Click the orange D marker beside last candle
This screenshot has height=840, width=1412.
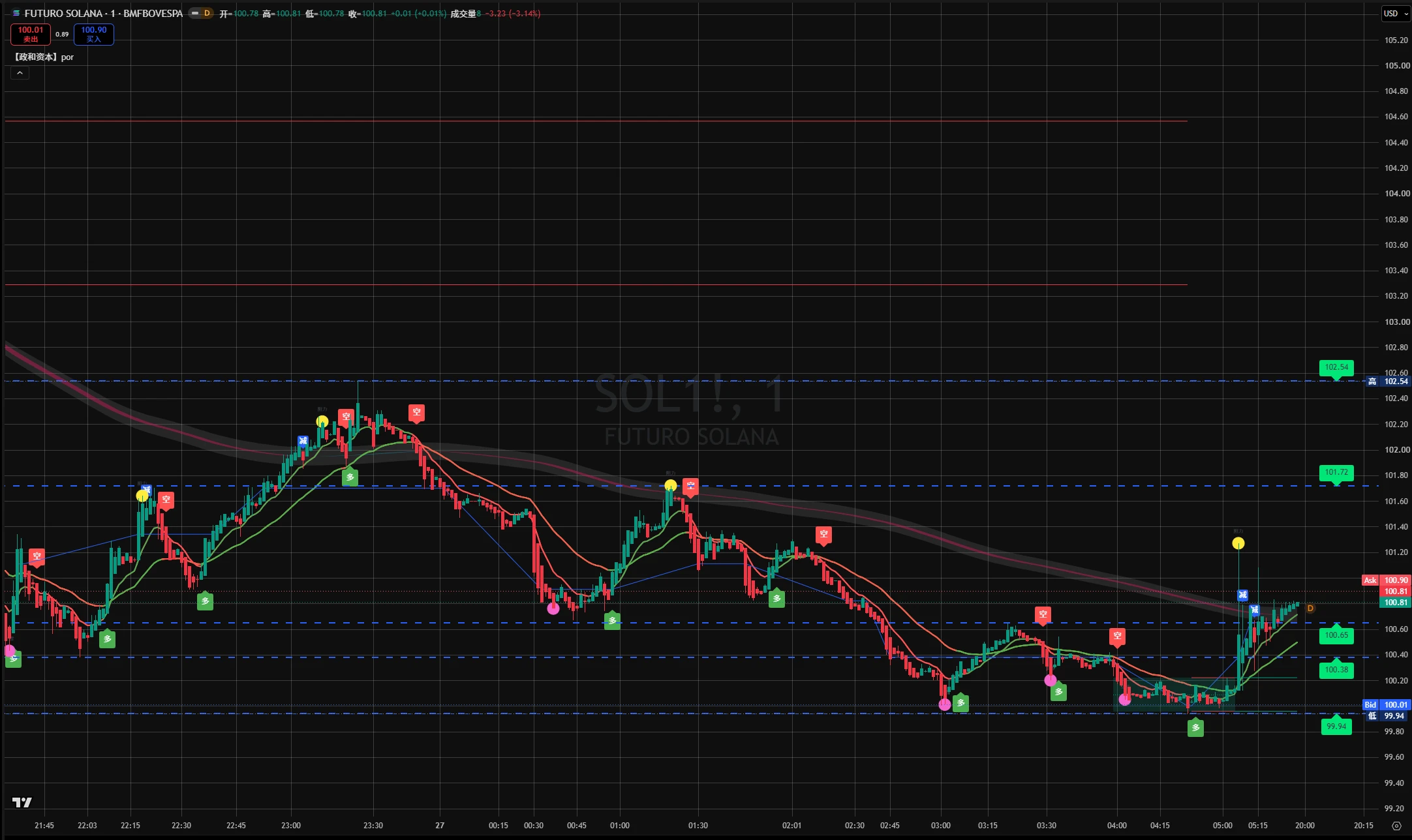1310,608
